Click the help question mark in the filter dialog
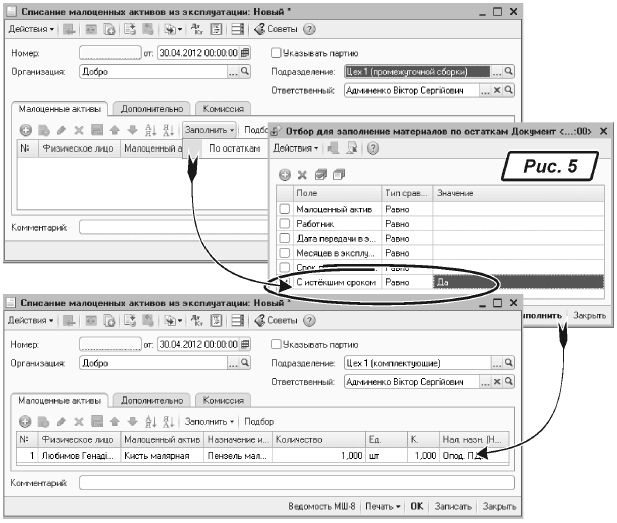This screenshot has height=523, width=617. [372, 148]
